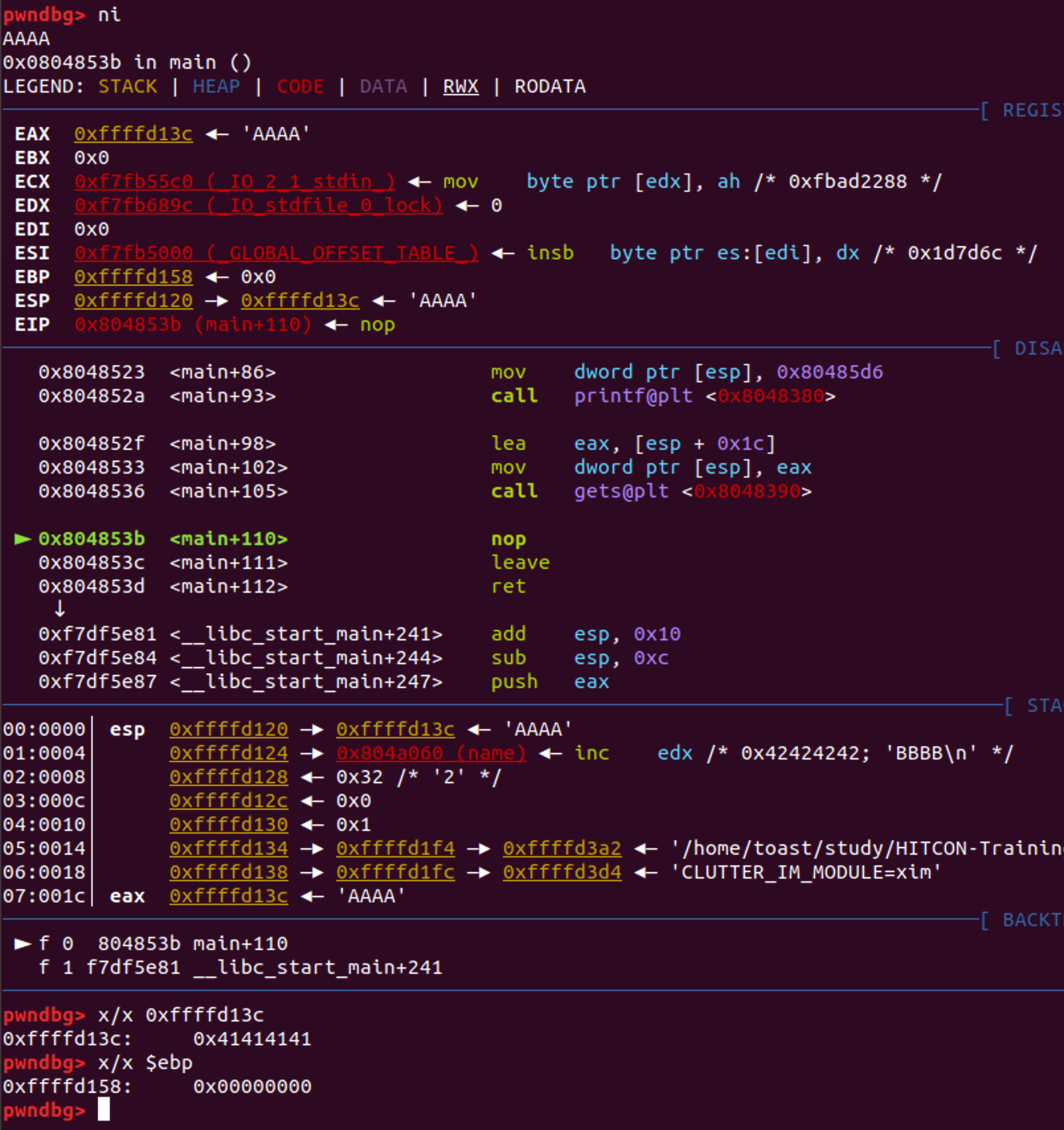The height and width of the screenshot is (1130, 1064).
Task: Click the STACK legend label
Action: point(128,86)
